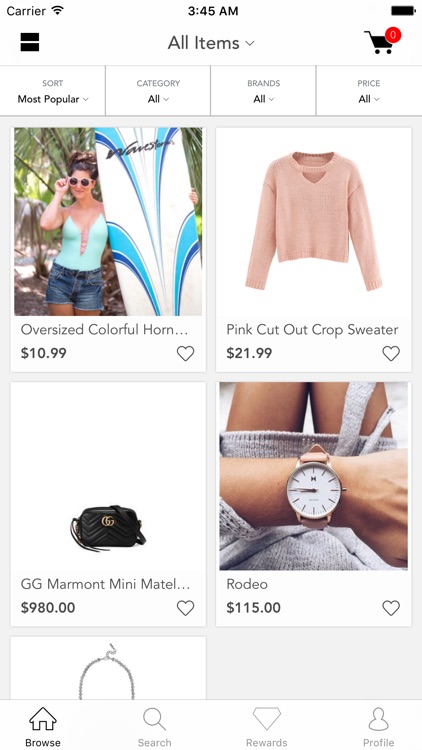
Task: Open the Pink Cut Out Crop Sweater title
Action: 312,330
